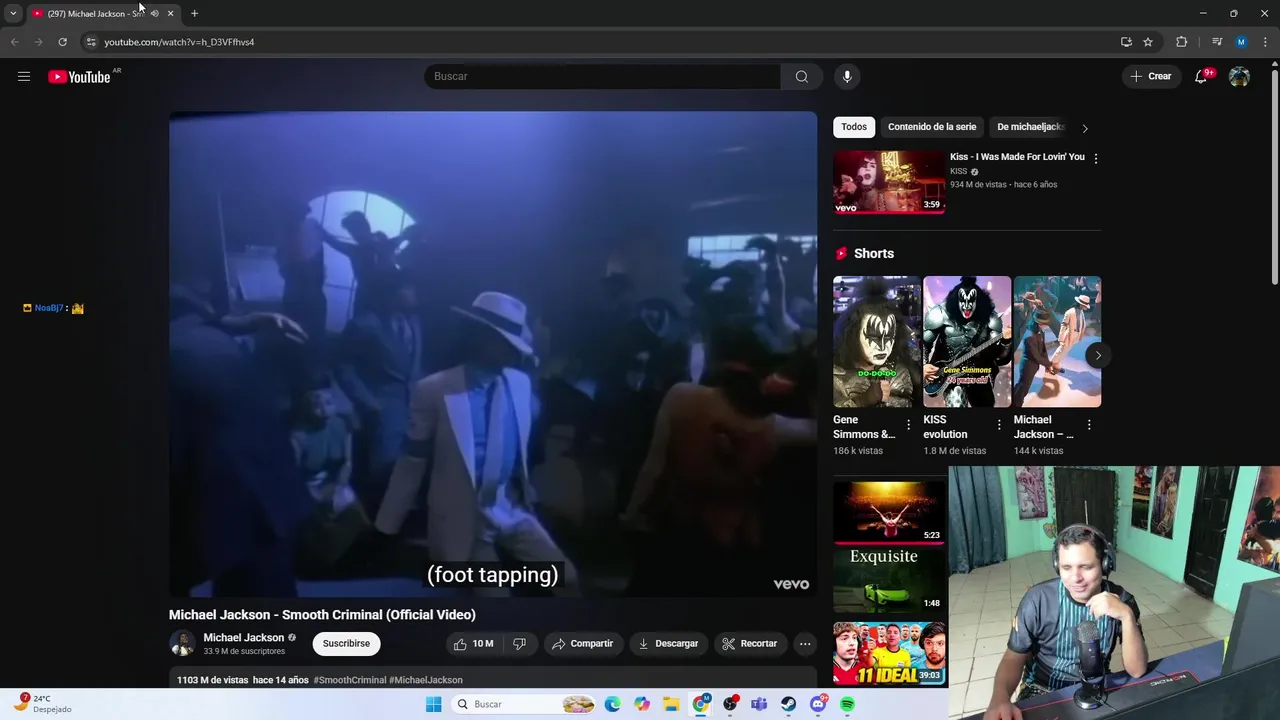This screenshot has width=1280, height=720.
Task: Open the 5:23 video thumbnail
Action: point(889,512)
